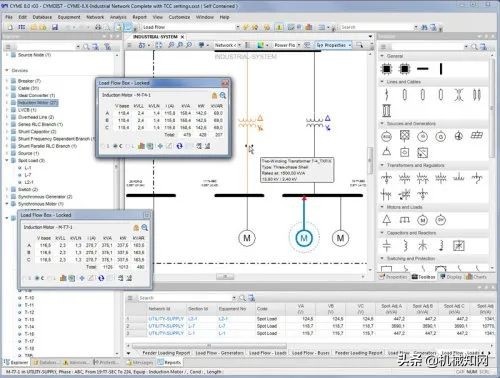The width and height of the screenshot is (500, 378).
Task: Select Induction Motor (27) in the Explorer tree
Action: [x=38, y=103]
